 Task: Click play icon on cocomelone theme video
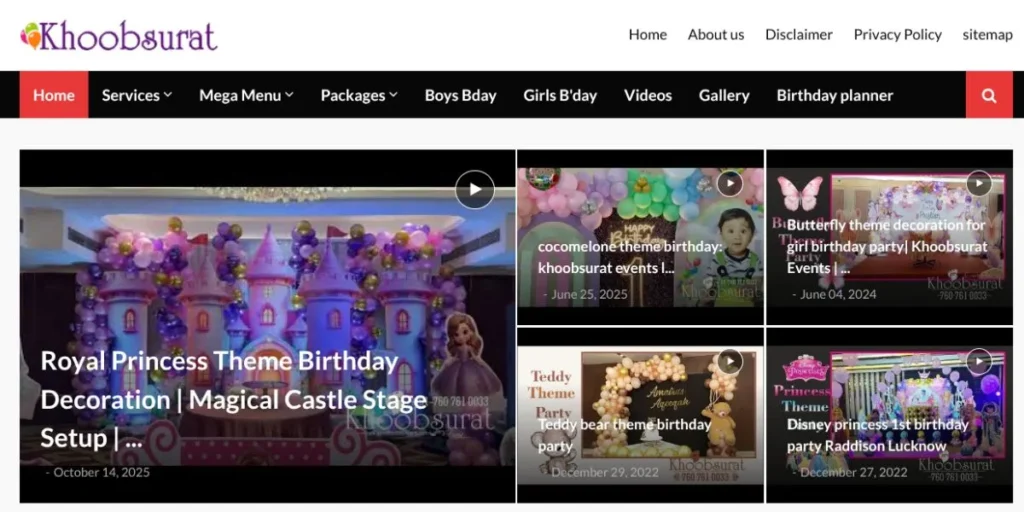tap(730, 183)
